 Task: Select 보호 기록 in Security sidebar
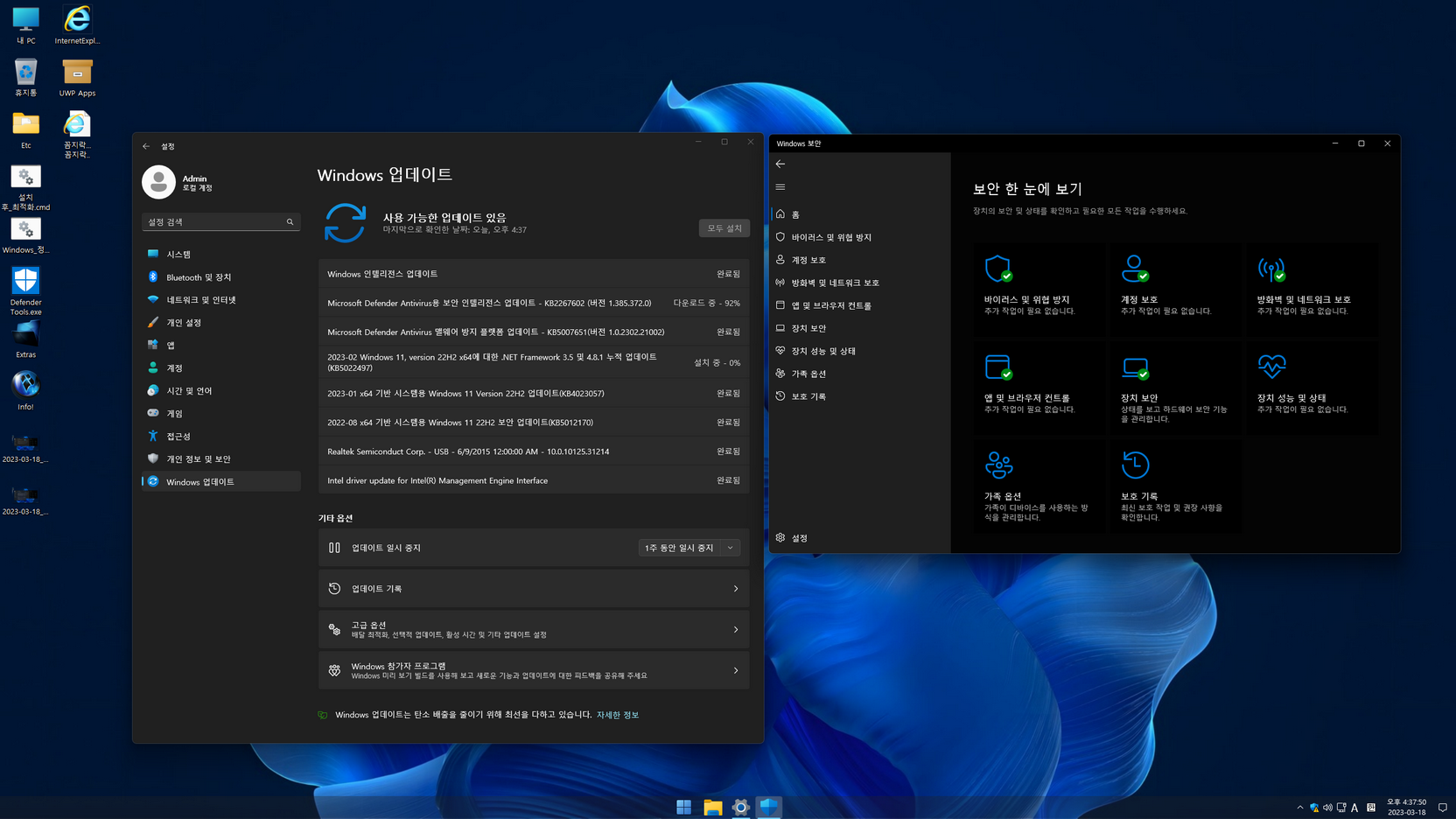click(x=860, y=396)
